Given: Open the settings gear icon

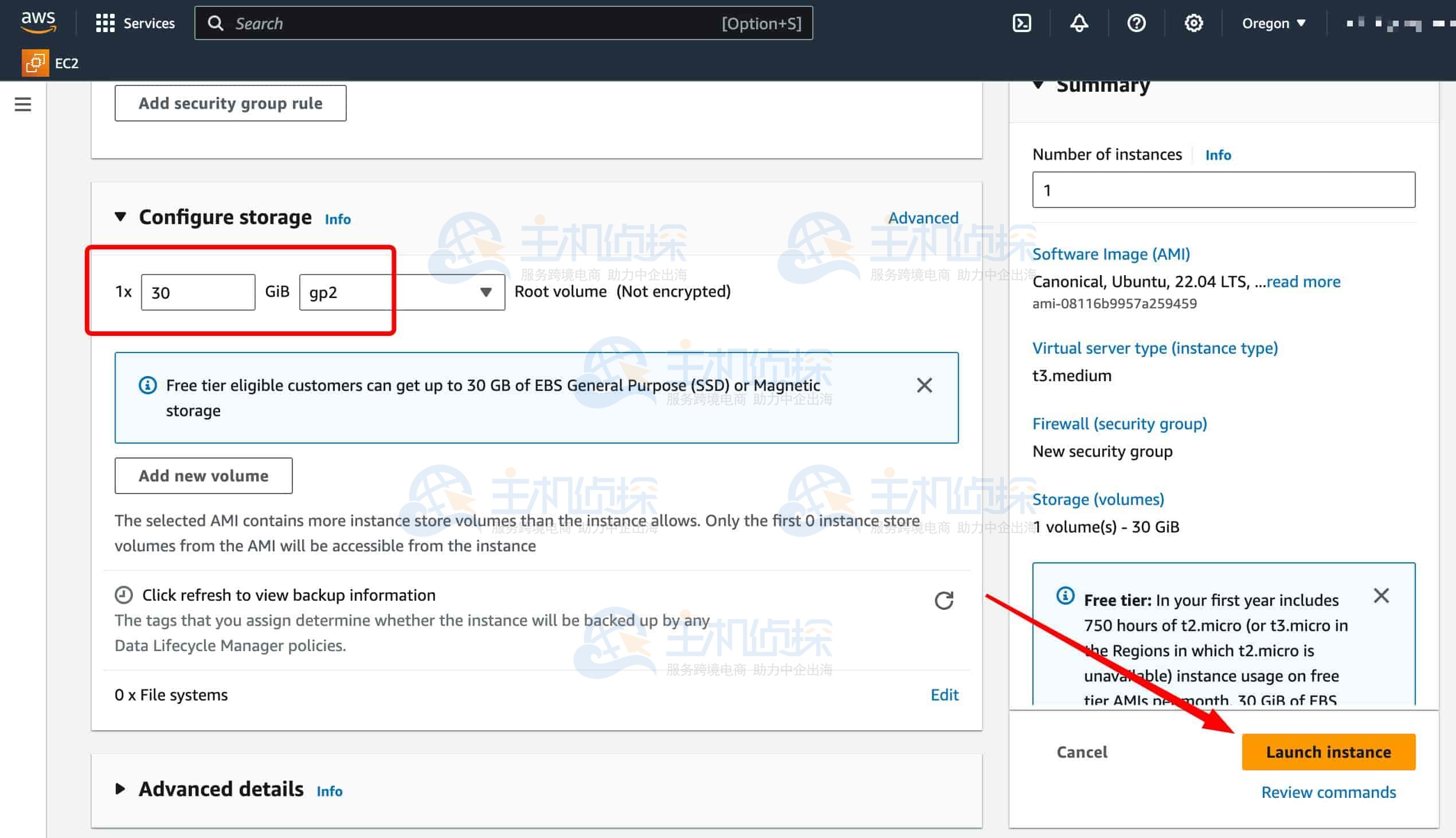Looking at the screenshot, I should (x=1193, y=24).
